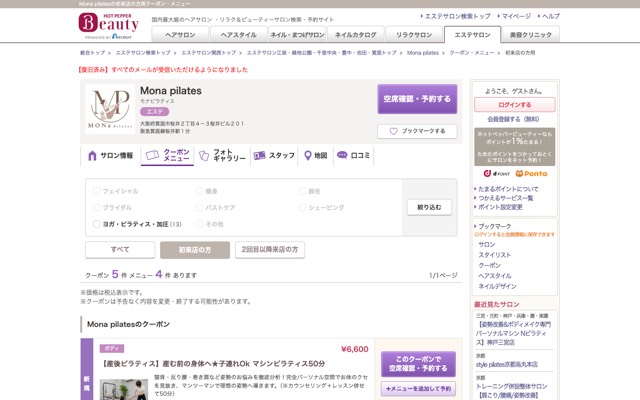Open recently viewed style pilates京都烏丸本店 link
640x400 pixels.
click(507, 364)
